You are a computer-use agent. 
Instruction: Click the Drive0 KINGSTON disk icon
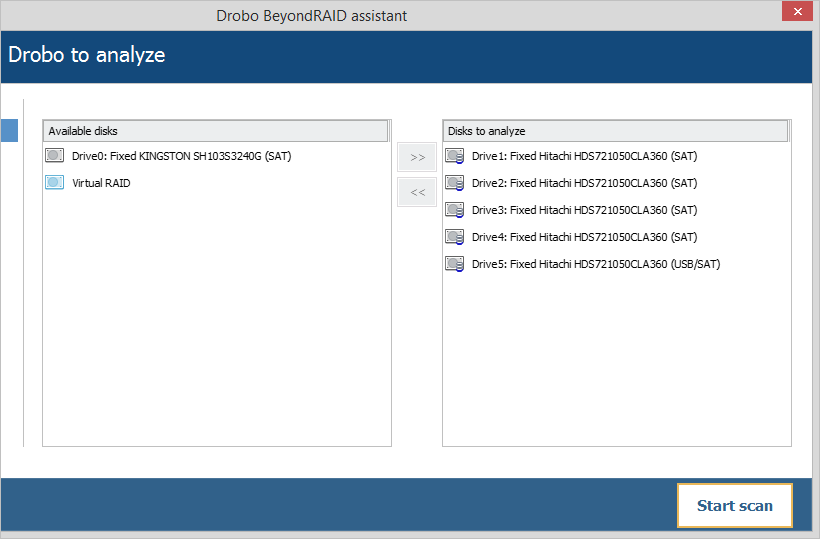tap(54, 155)
